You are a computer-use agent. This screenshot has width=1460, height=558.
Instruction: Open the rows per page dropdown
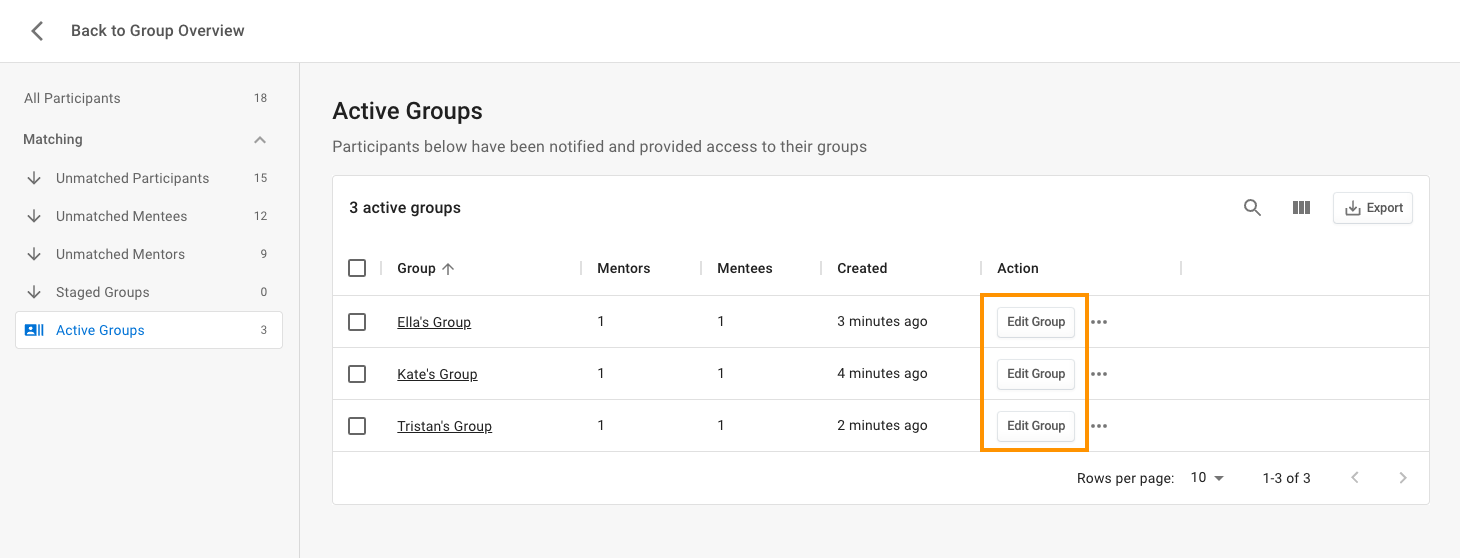coord(1207,478)
